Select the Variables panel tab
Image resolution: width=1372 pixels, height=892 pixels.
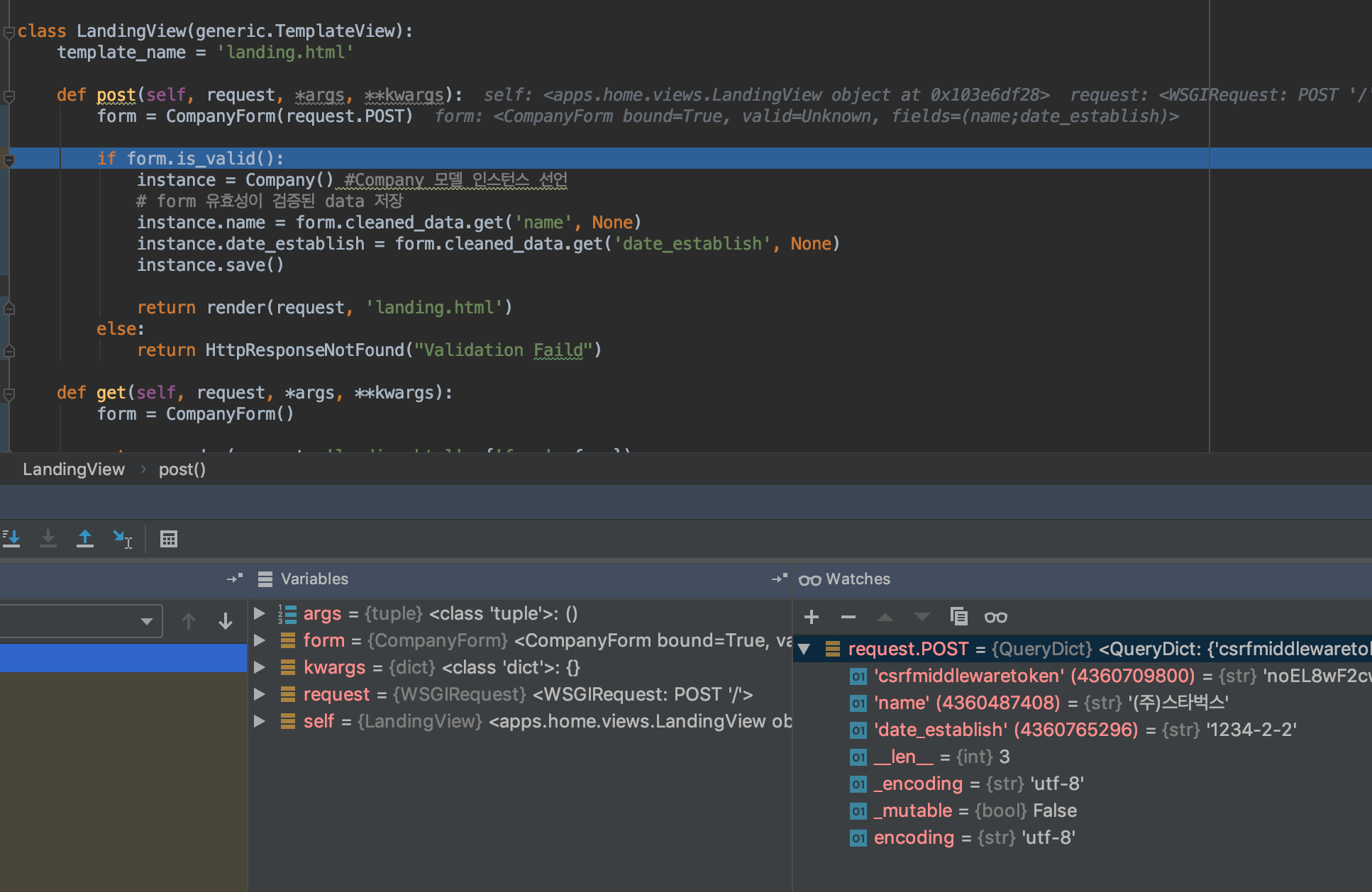[x=314, y=579]
